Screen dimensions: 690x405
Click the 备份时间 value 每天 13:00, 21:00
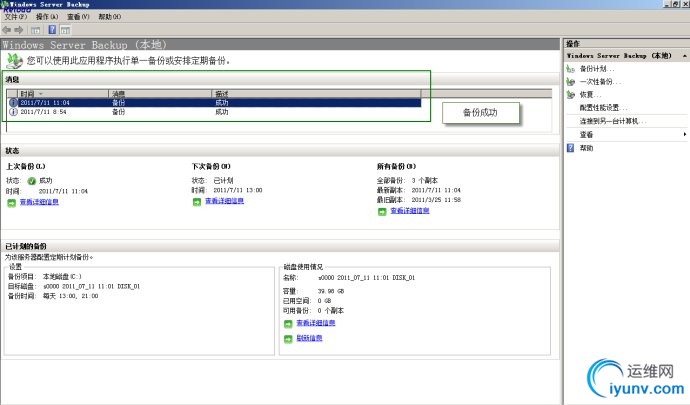70,296
